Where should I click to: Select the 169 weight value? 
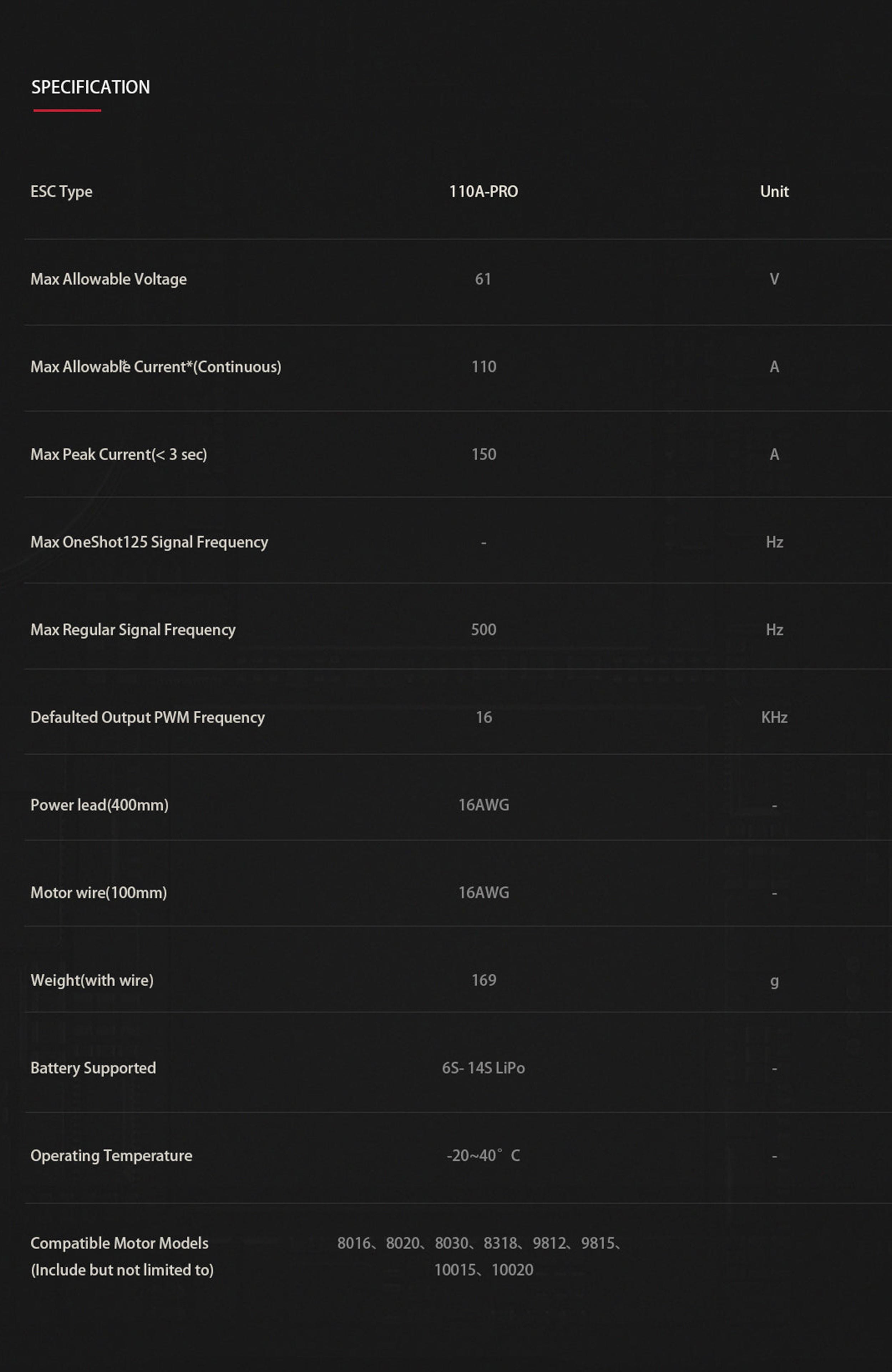[483, 980]
